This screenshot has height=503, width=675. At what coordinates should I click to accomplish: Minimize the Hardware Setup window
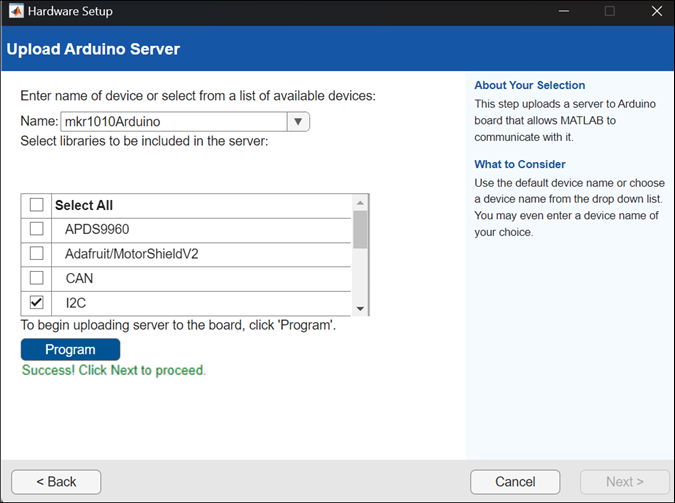click(562, 12)
